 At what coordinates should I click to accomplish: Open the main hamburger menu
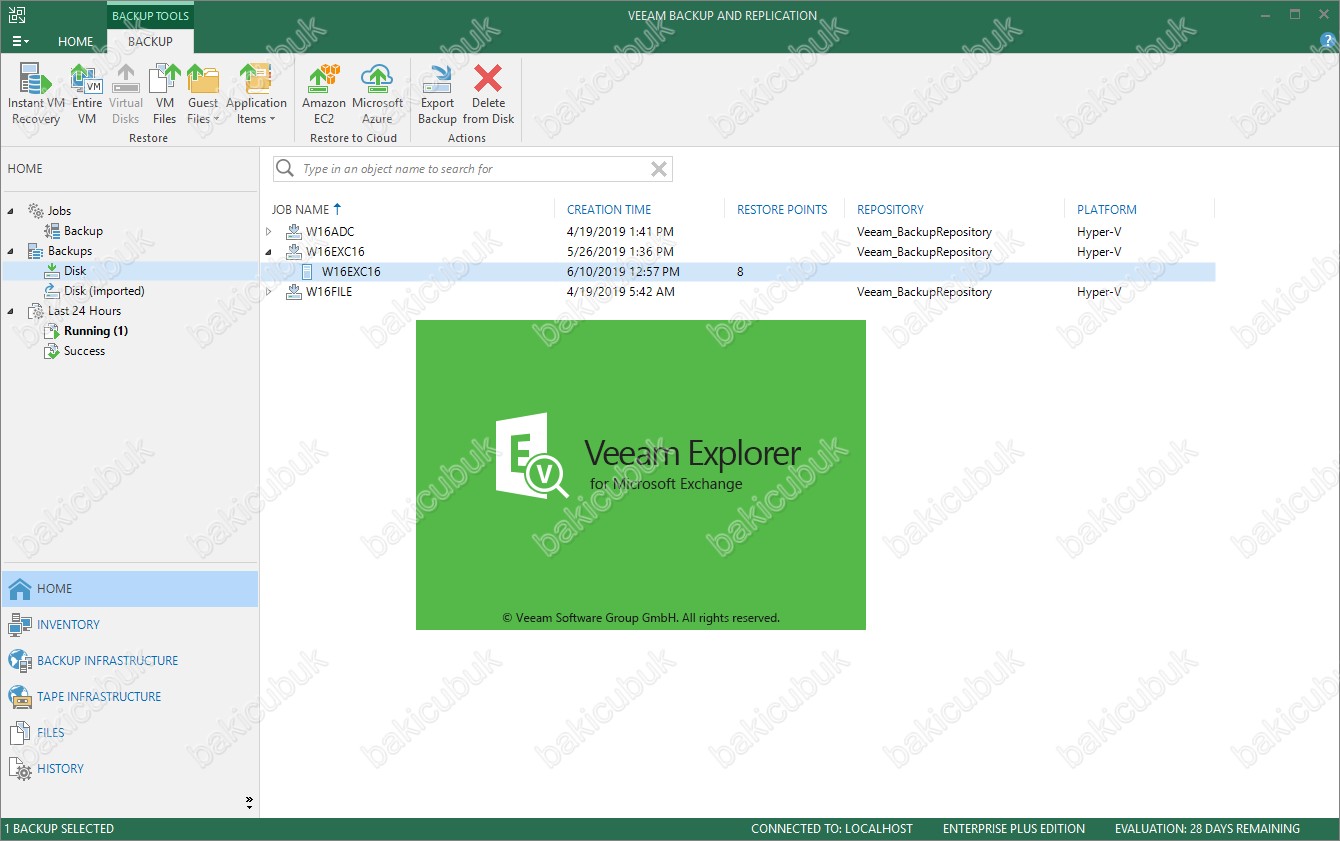pyautogui.click(x=20, y=42)
